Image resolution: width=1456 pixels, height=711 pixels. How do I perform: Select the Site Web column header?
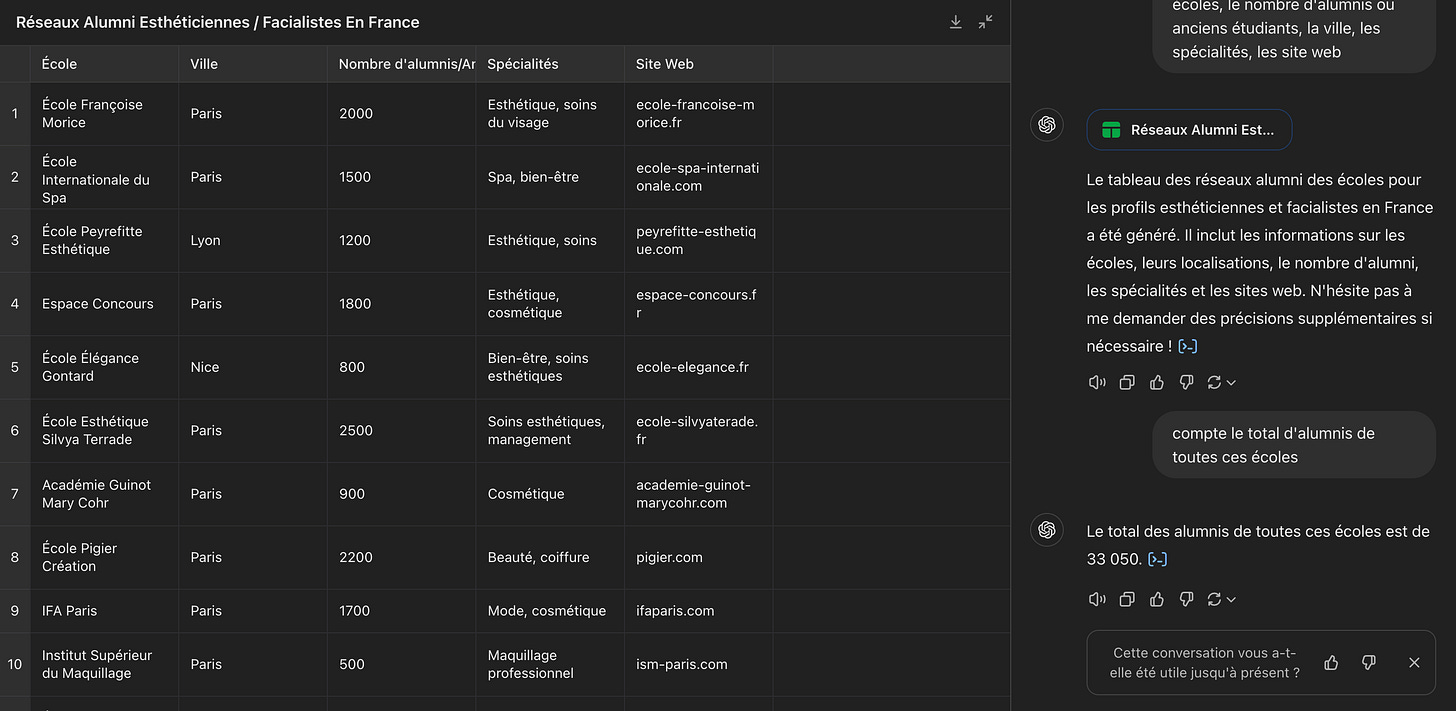click(699, 64)
